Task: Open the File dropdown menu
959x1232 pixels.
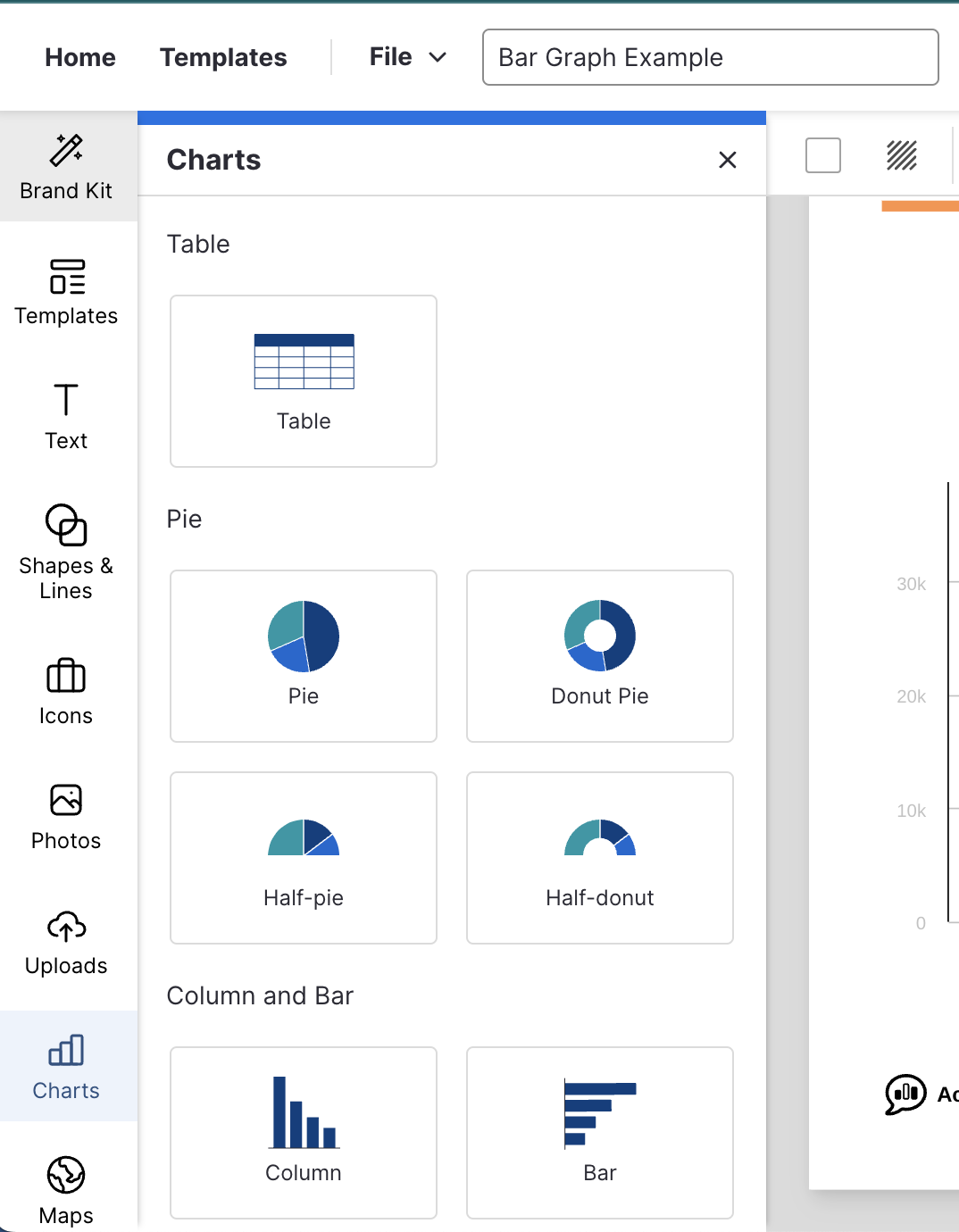Action: tap(406, 56)
